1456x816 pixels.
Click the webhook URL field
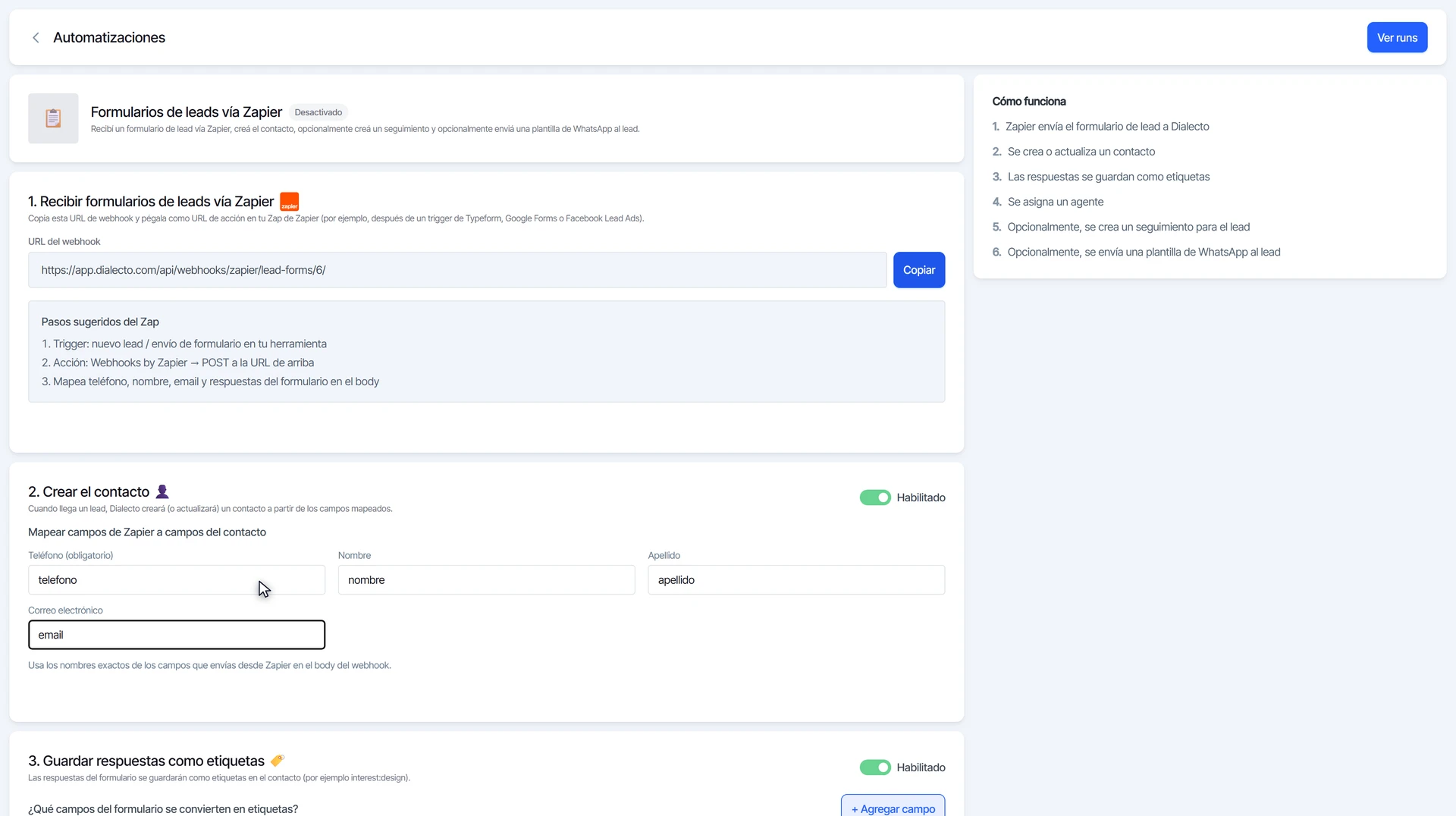coord(457,270)
